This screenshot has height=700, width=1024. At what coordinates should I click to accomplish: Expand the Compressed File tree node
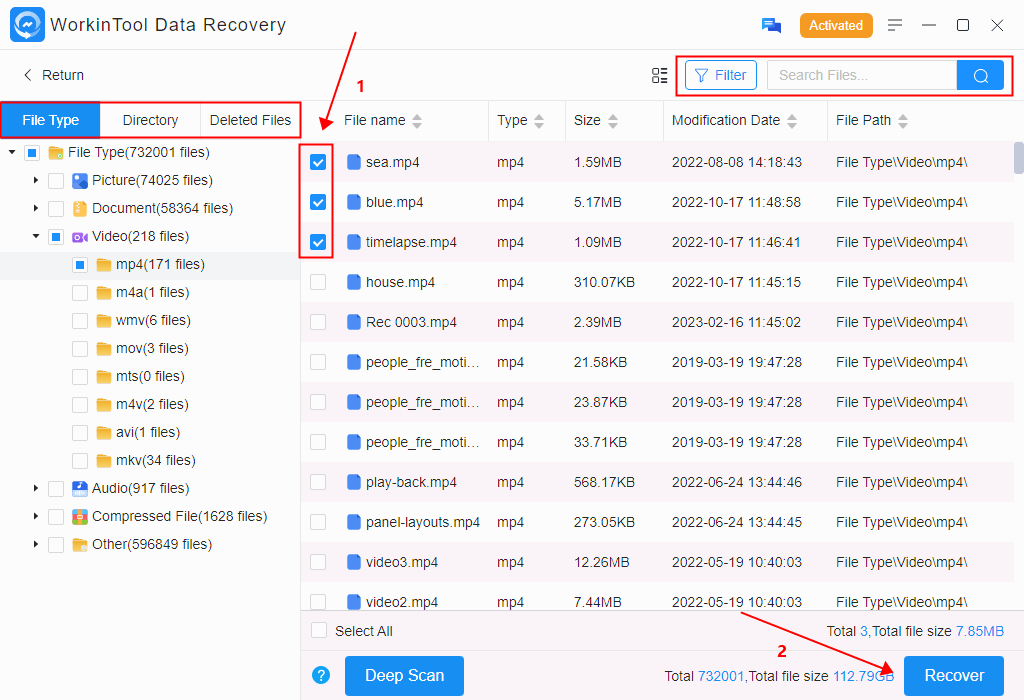pos(36,517)
